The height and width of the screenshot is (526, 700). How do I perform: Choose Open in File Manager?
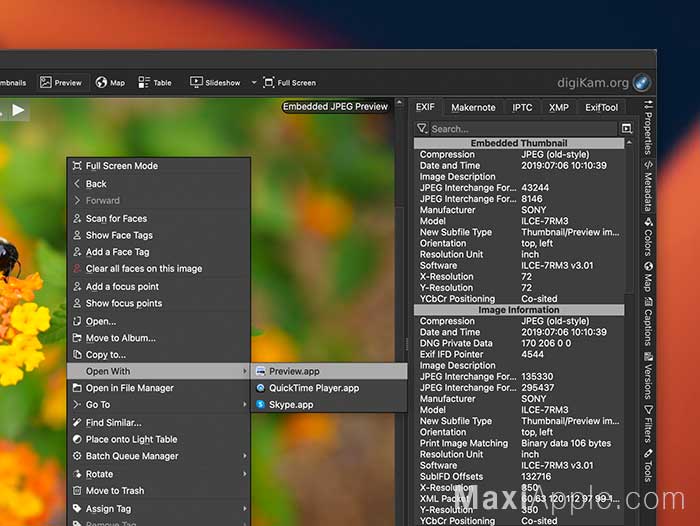coord(158,388)
